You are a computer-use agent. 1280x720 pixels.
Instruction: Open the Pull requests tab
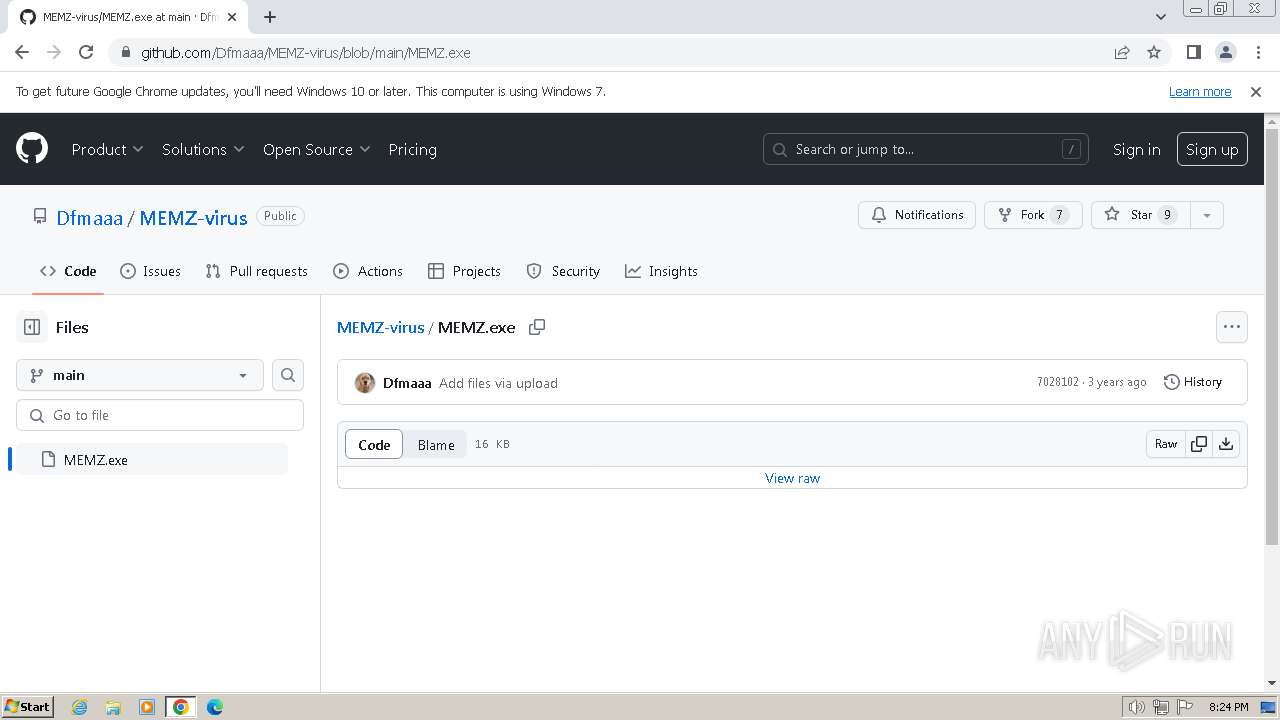click(256, 271)
